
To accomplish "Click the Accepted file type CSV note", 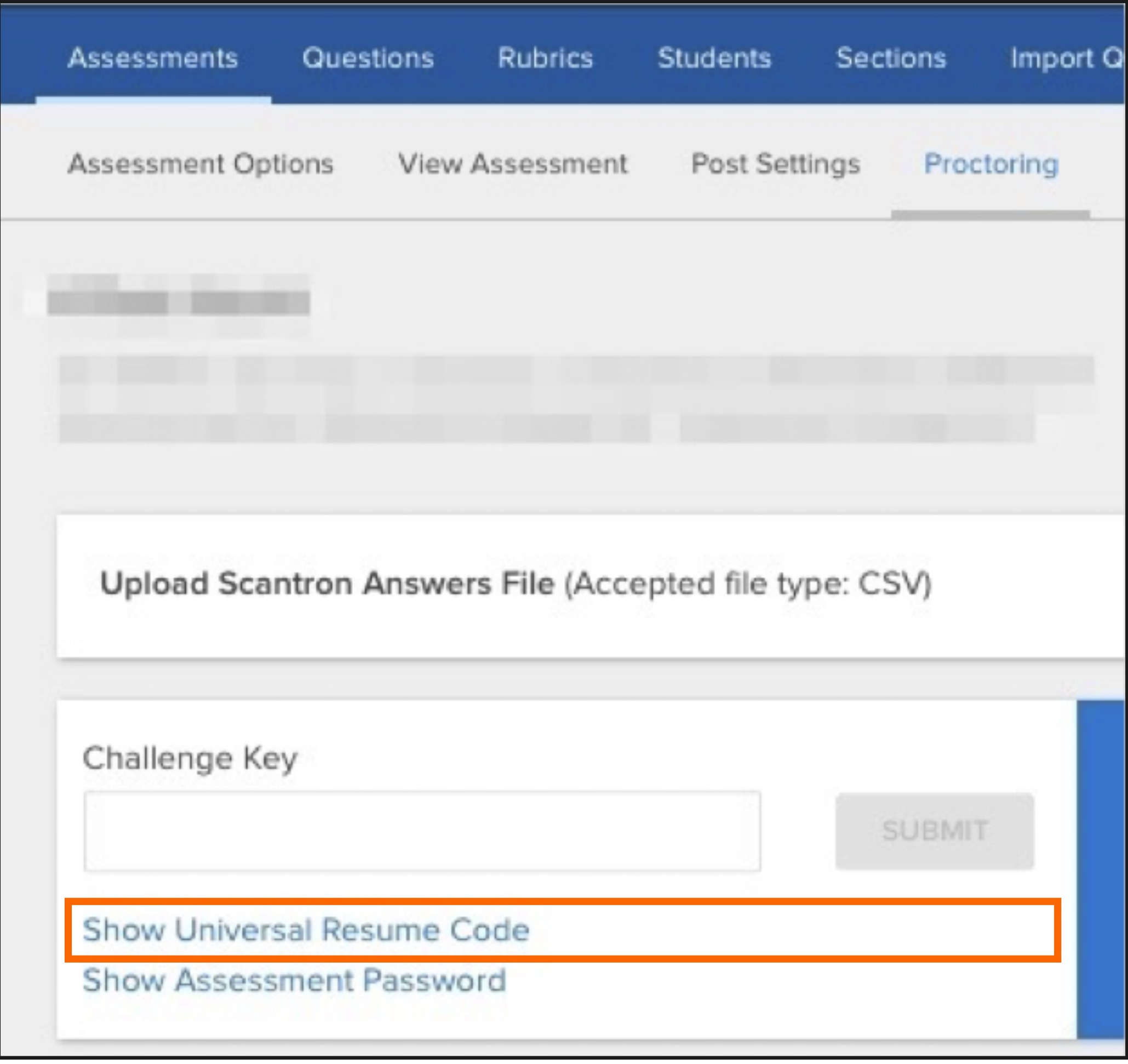I will click(x=748, y=584).
